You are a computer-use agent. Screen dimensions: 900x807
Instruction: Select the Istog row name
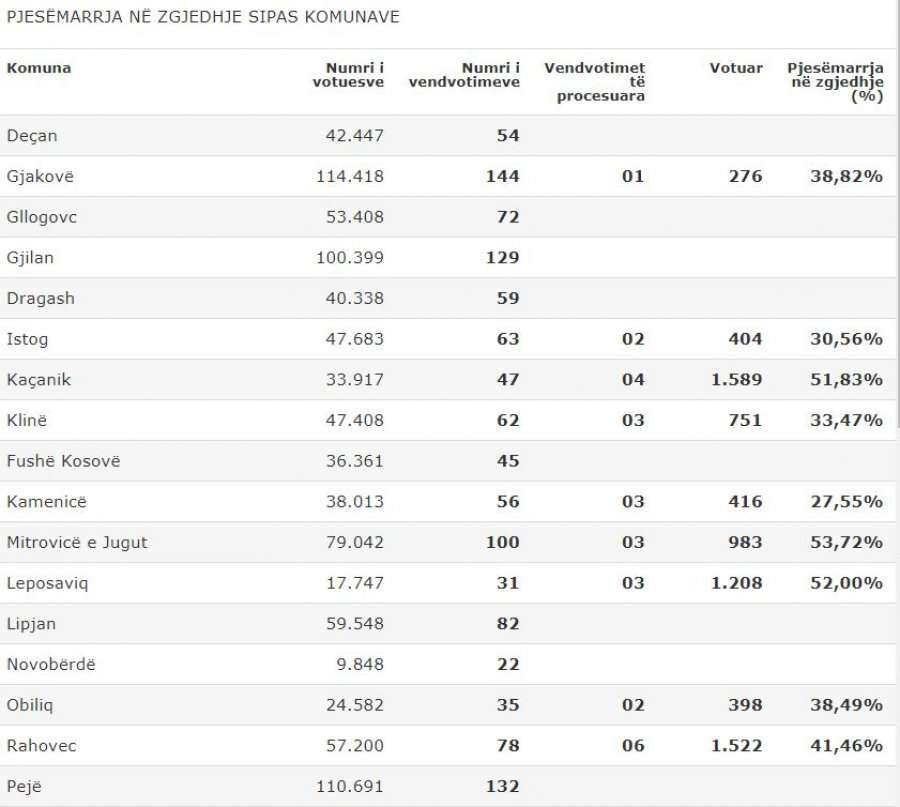pos(27,339)
